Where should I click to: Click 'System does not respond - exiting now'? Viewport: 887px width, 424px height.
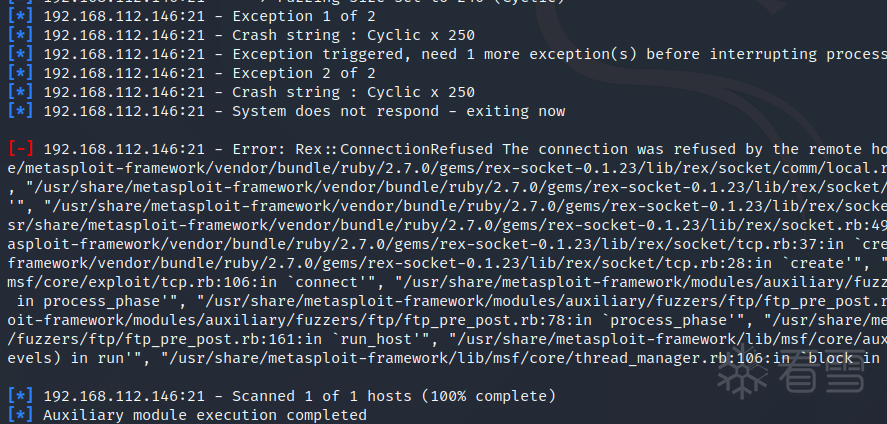pyautogui.click(x=399, y=111)
